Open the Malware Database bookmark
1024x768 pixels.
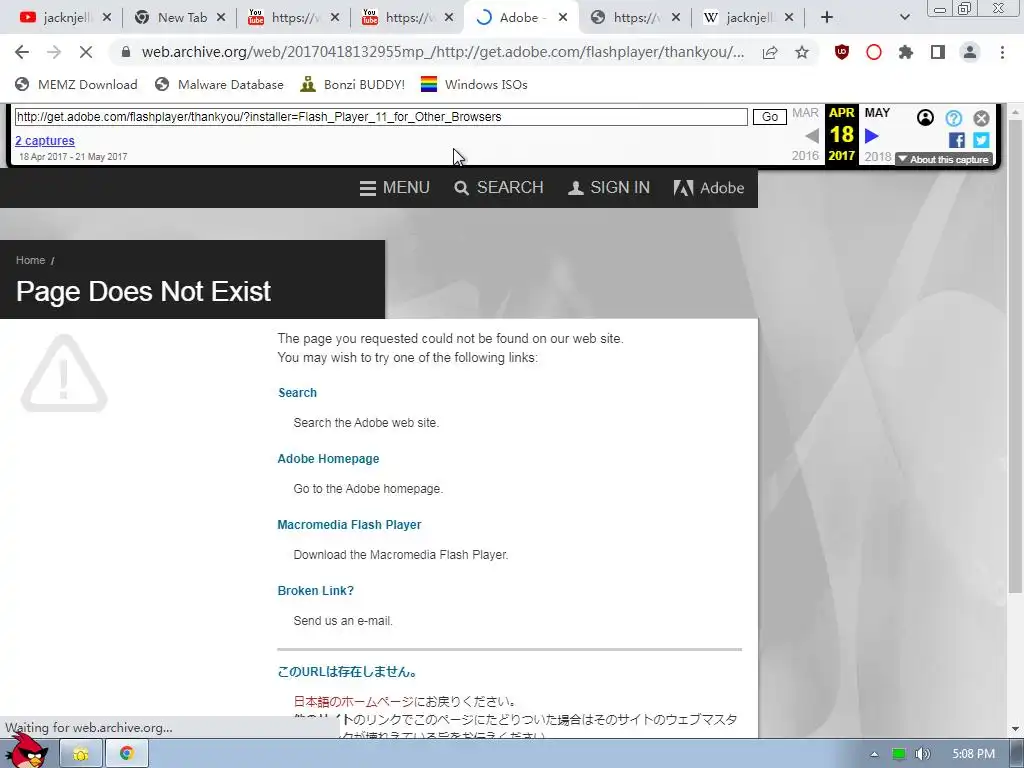(219, 84)
